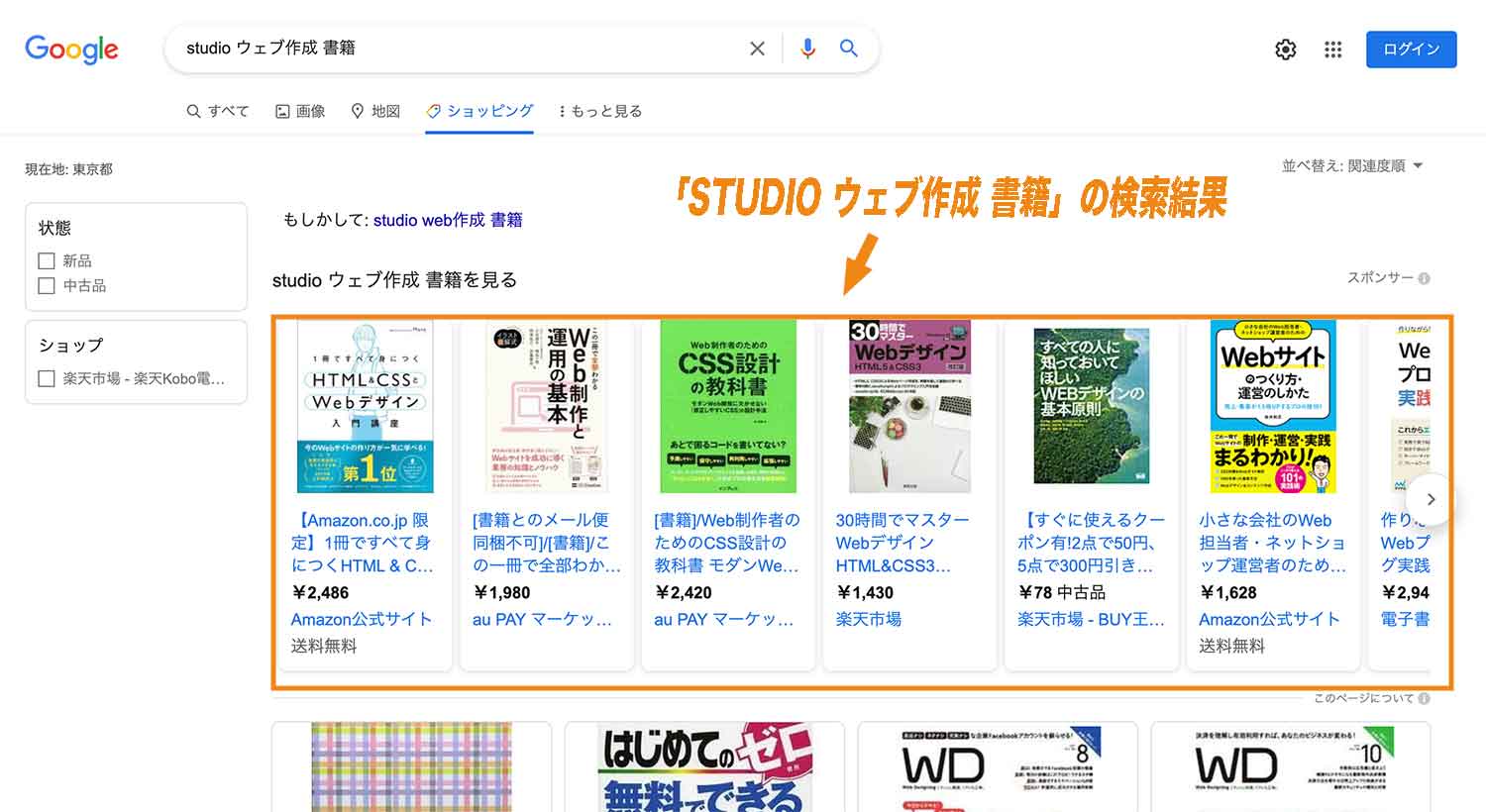Viewport: 1486px width, 812px height.
Task: Click Amazon公式サイト under the ¥1,628 item
Action: click(x=1269, y=619)
